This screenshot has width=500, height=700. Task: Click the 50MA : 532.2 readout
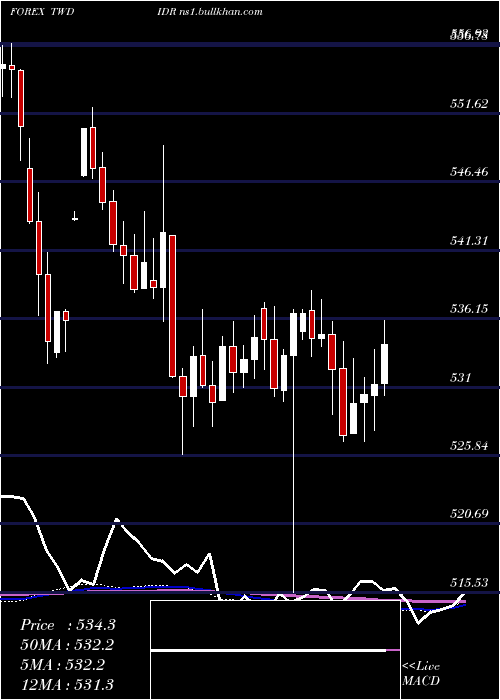coord(67,645)
